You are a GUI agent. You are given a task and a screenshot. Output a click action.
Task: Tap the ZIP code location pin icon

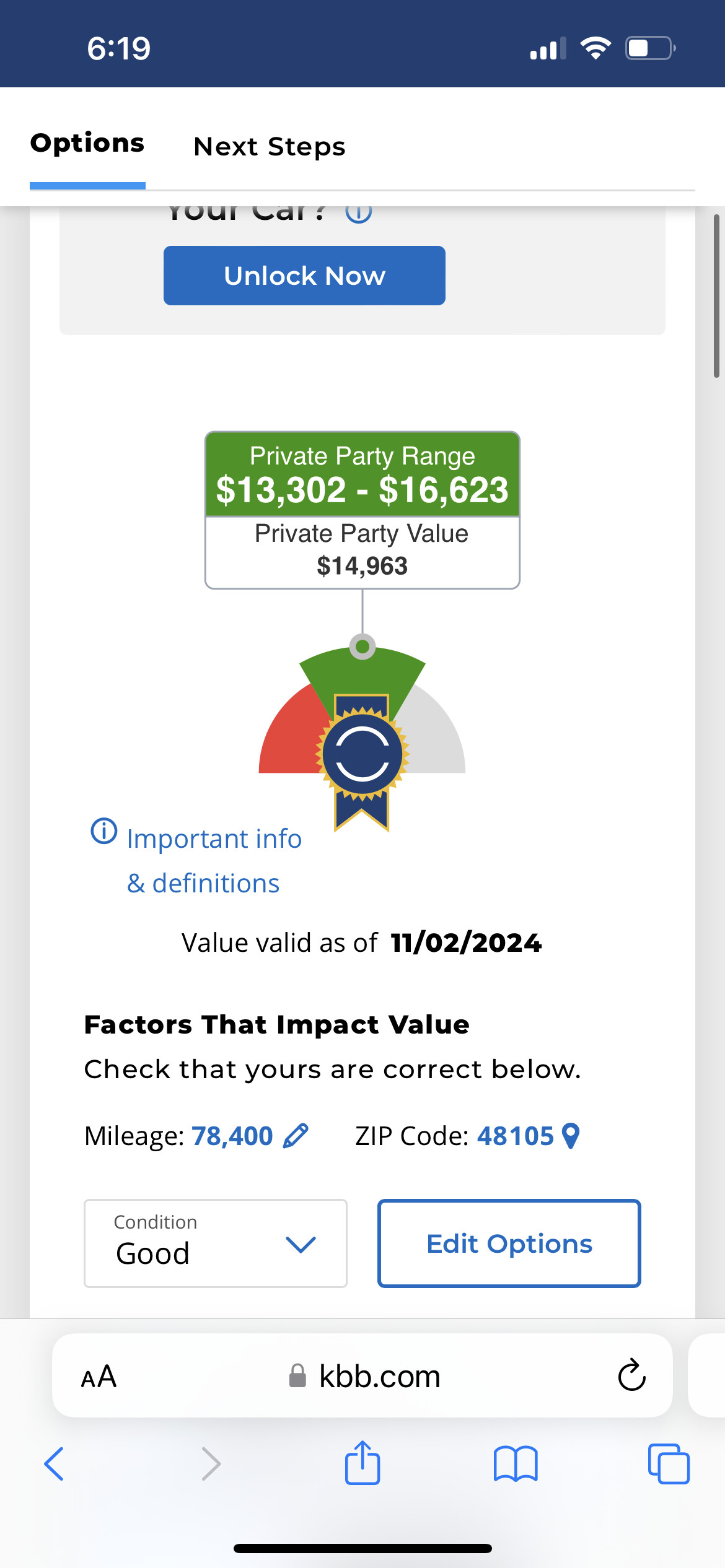tap(570, 1136)
